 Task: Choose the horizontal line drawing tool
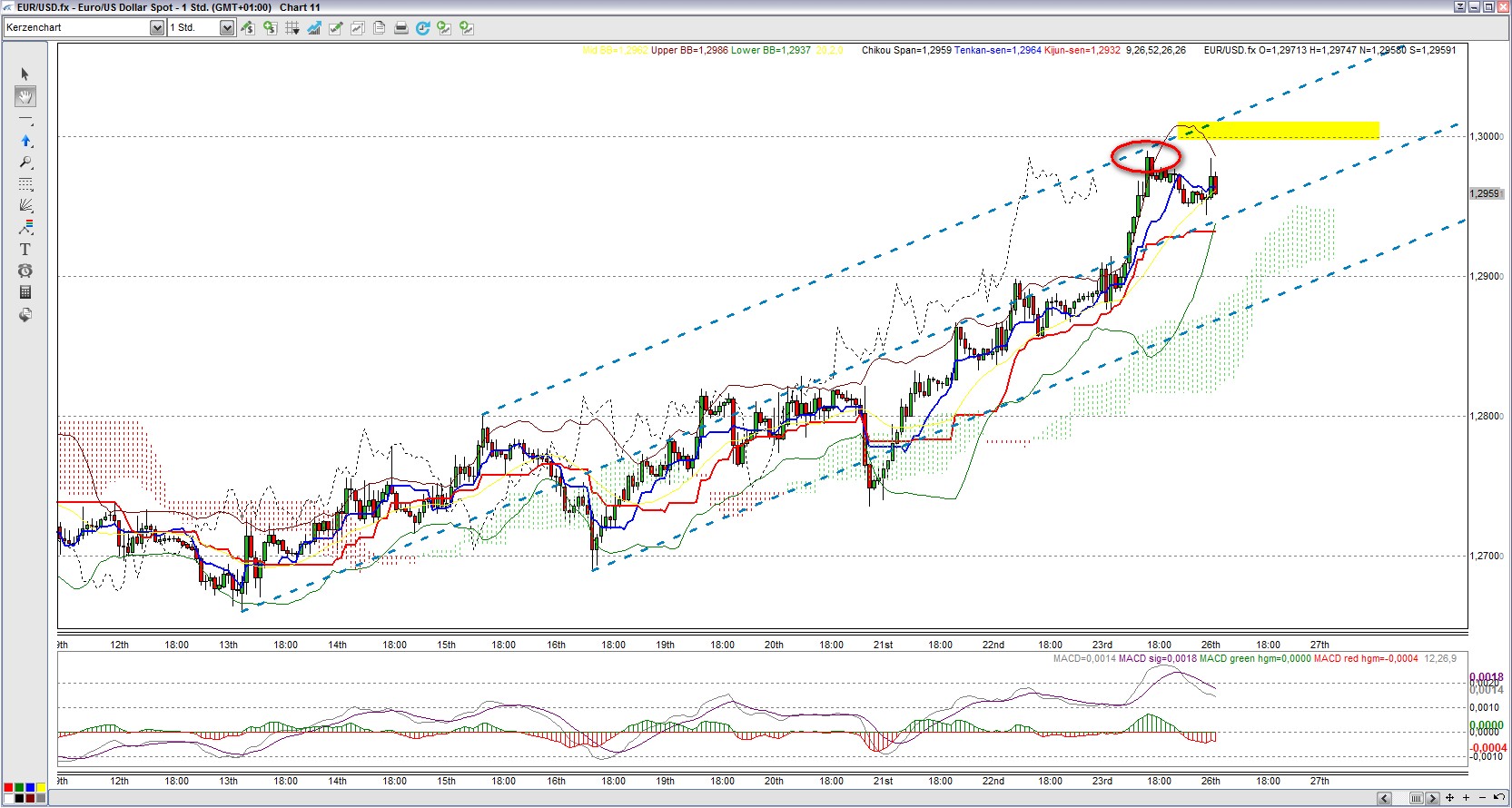25,119
